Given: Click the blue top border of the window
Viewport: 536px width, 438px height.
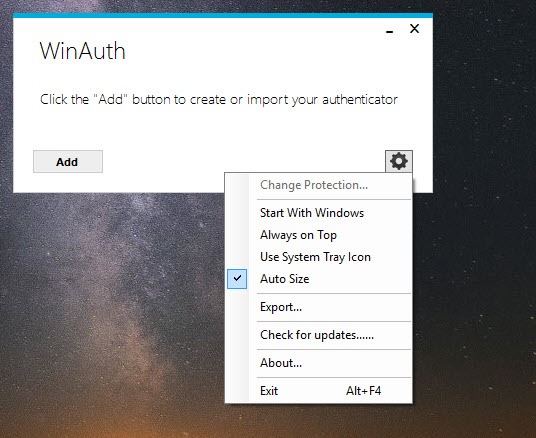Looking at the screenshot, I should [x=223, y=15].
